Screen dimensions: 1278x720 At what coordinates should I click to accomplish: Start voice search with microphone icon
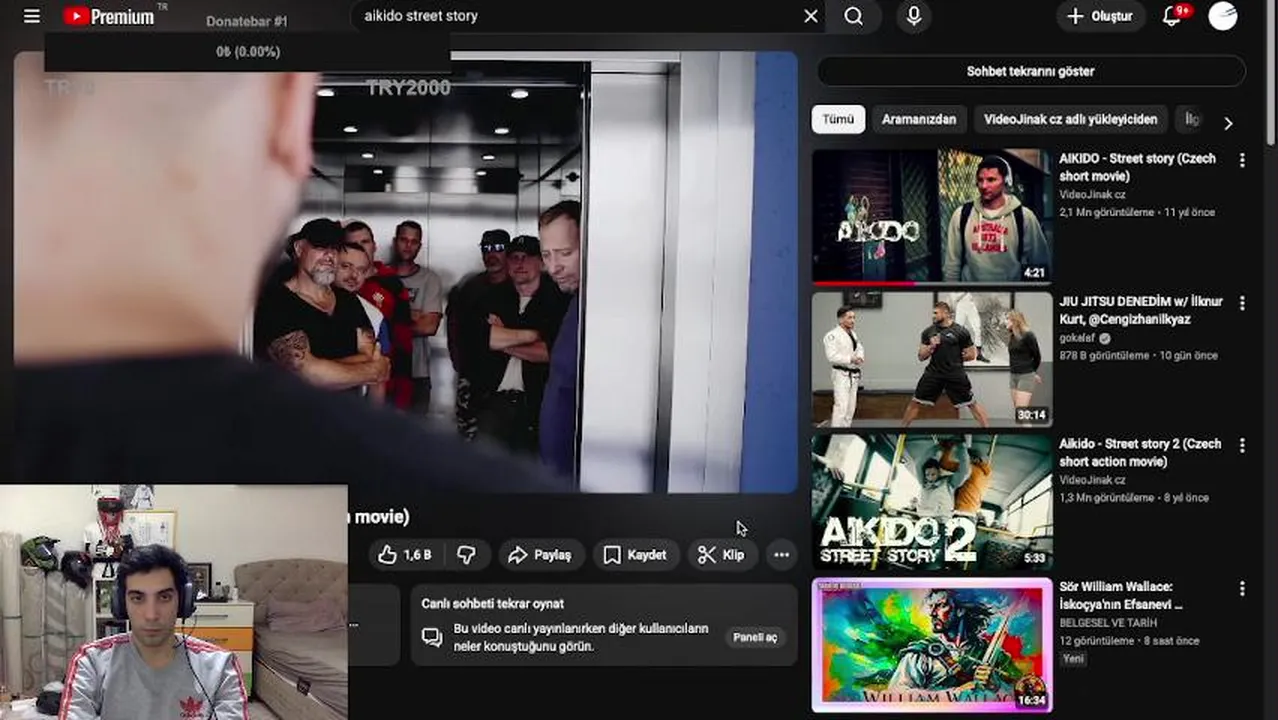click(913, 16)
